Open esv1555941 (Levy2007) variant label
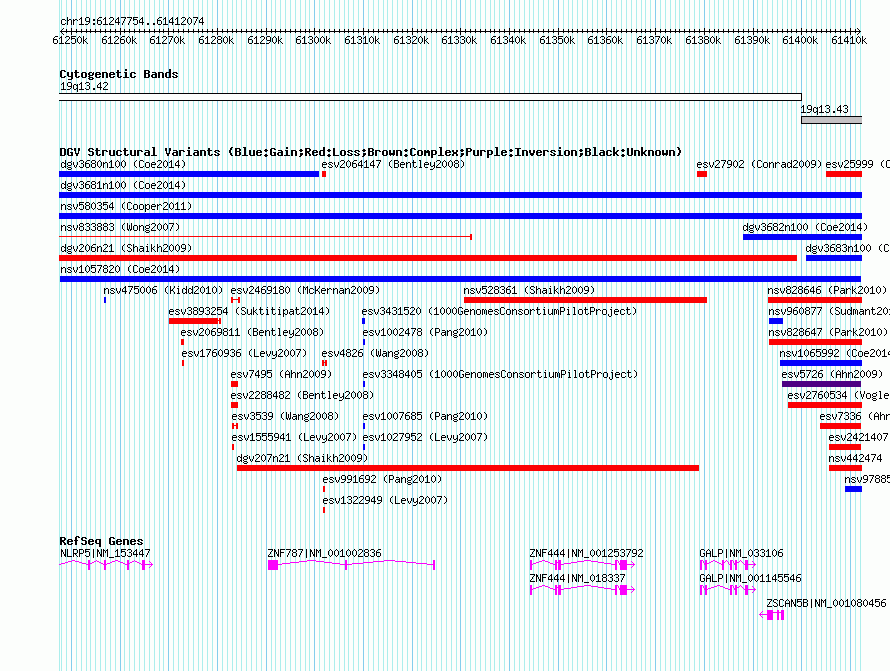The width and height of the screenshot is (890, 671). pyautogui.click(x=294, y=437)
